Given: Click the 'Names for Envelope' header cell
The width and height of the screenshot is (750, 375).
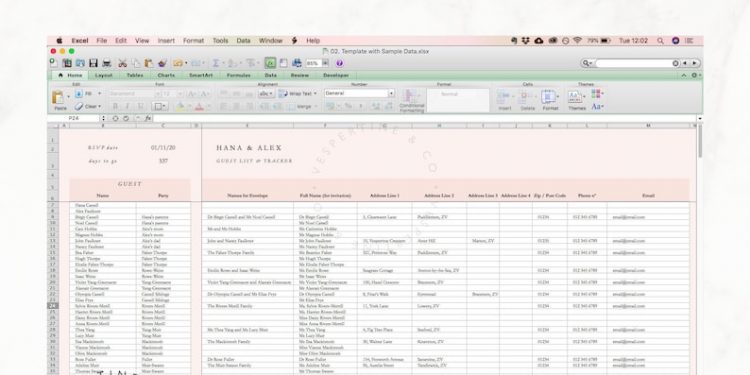Looking at the screenshot, I should (247, 196).
